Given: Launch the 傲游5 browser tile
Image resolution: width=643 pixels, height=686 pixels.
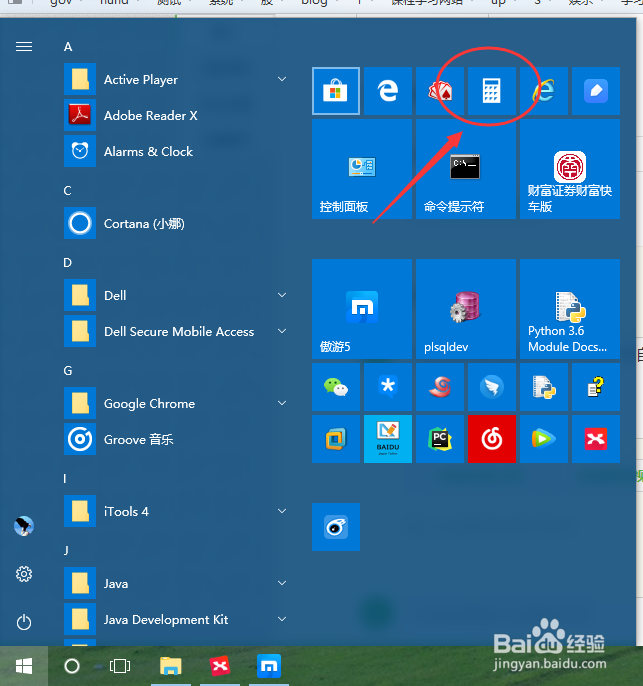Looking at the screenshot, I should pos(362,309).
